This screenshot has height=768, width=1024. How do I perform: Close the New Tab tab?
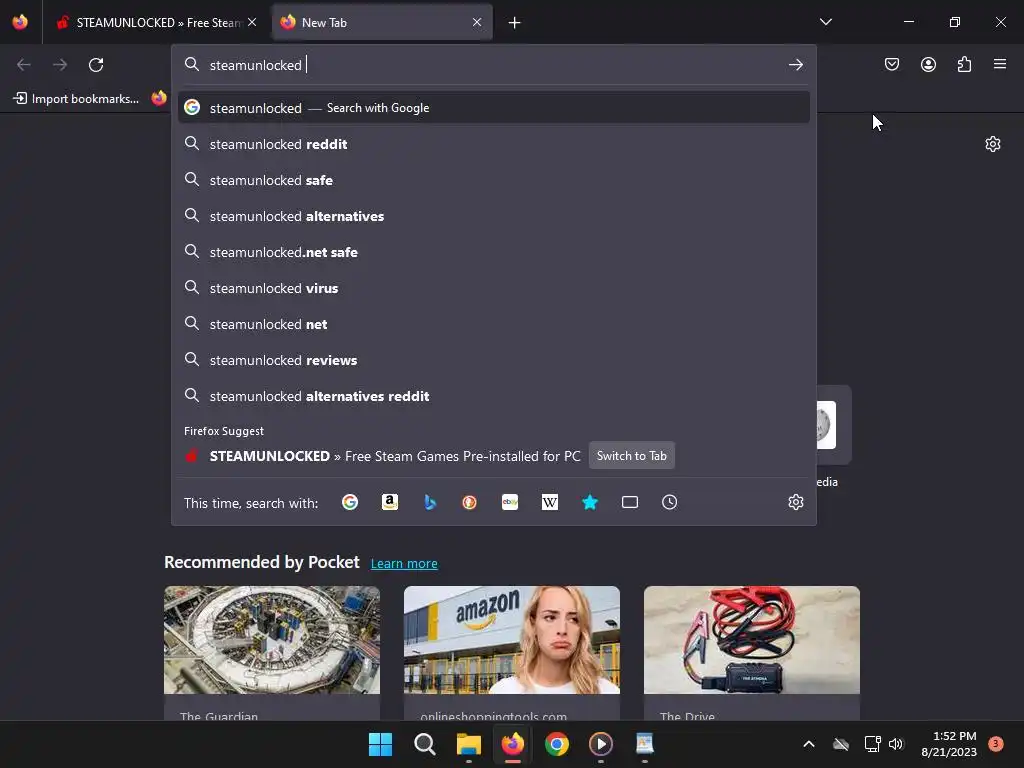(477, 22)
